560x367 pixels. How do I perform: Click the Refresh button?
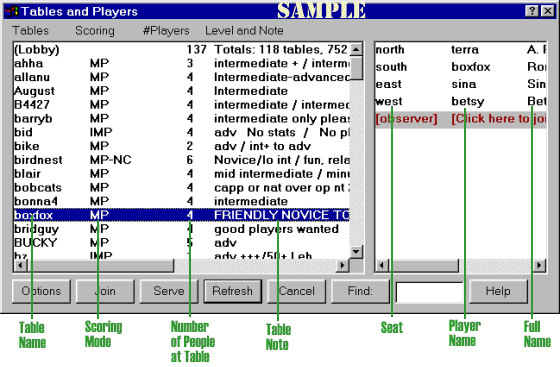tap(232, 291)
